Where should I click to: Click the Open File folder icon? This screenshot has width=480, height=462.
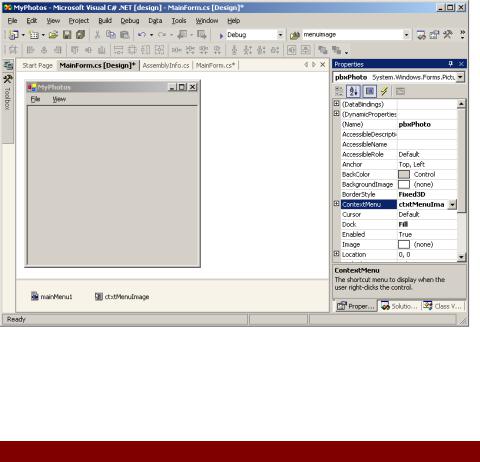coord(53,35)
